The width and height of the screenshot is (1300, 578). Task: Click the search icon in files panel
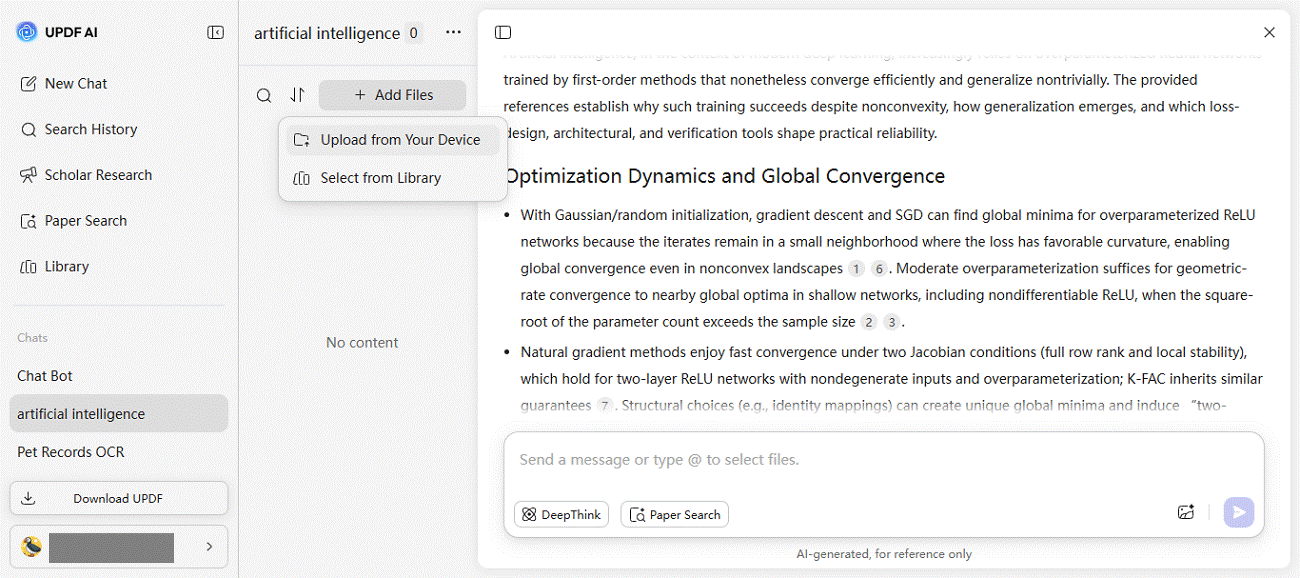coord(264,95)
